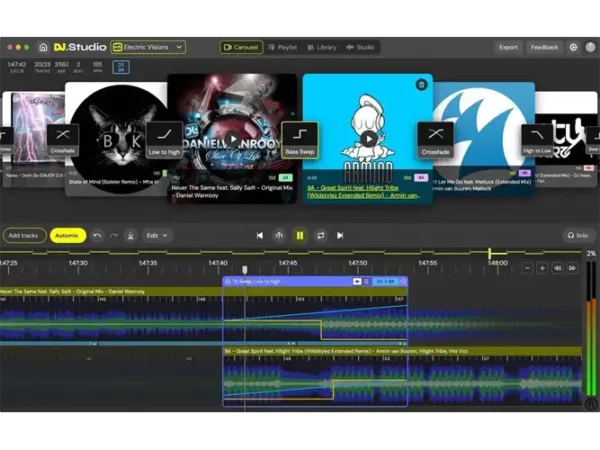Delete the transition using its trash icon
Screen dimensions: 600x450
[x=367, y=282]
